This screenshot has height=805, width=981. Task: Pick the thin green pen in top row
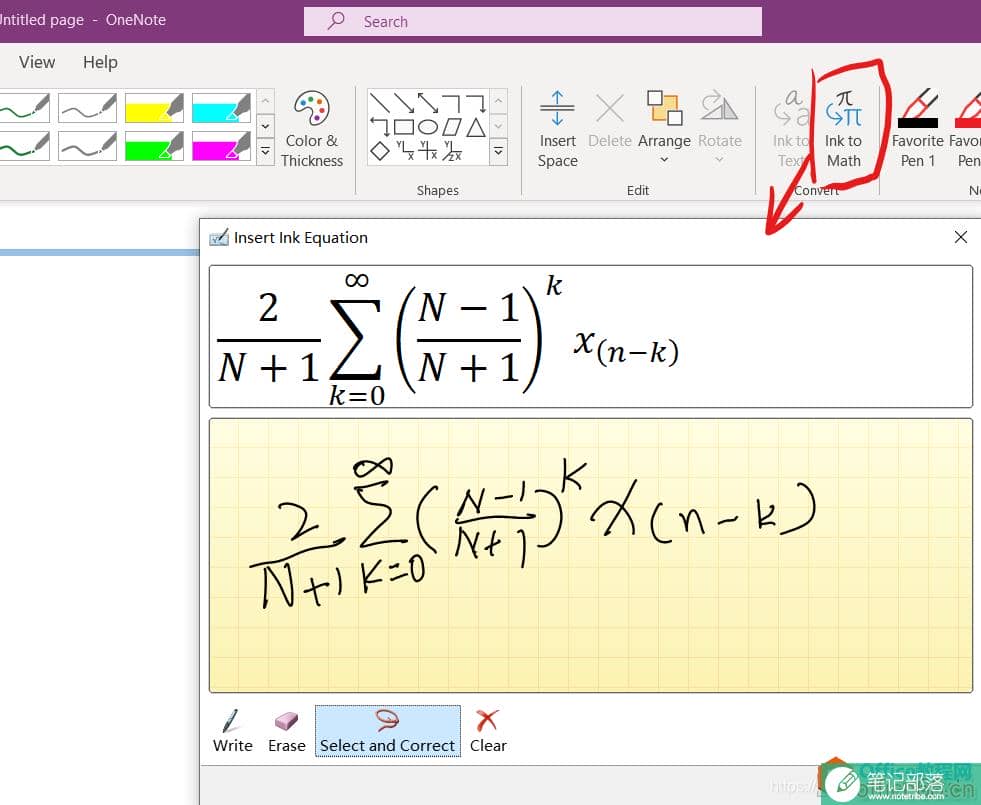(x=23, y=108)
